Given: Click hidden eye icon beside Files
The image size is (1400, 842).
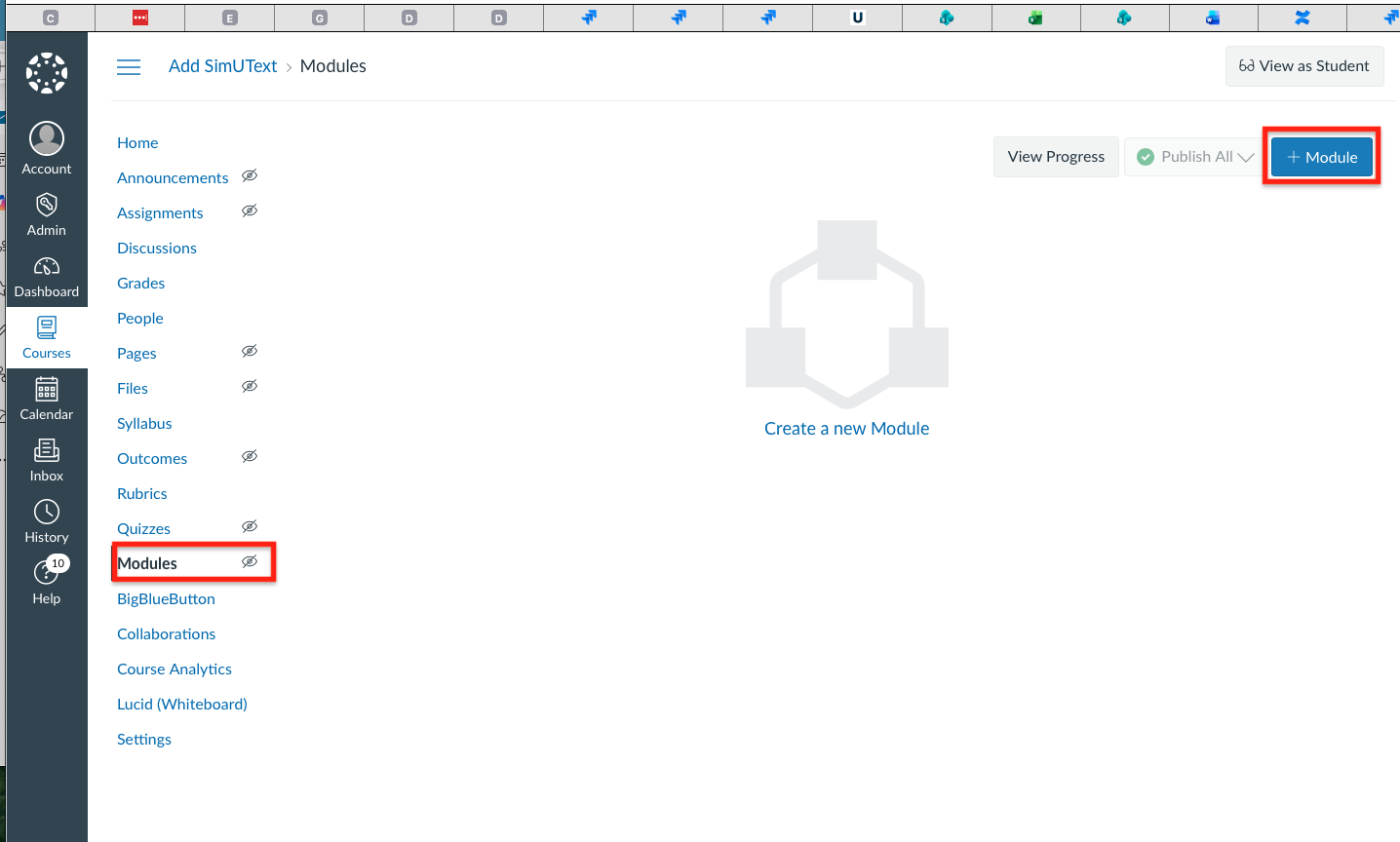Looking at the screenshot, I should tap(250, 387).
